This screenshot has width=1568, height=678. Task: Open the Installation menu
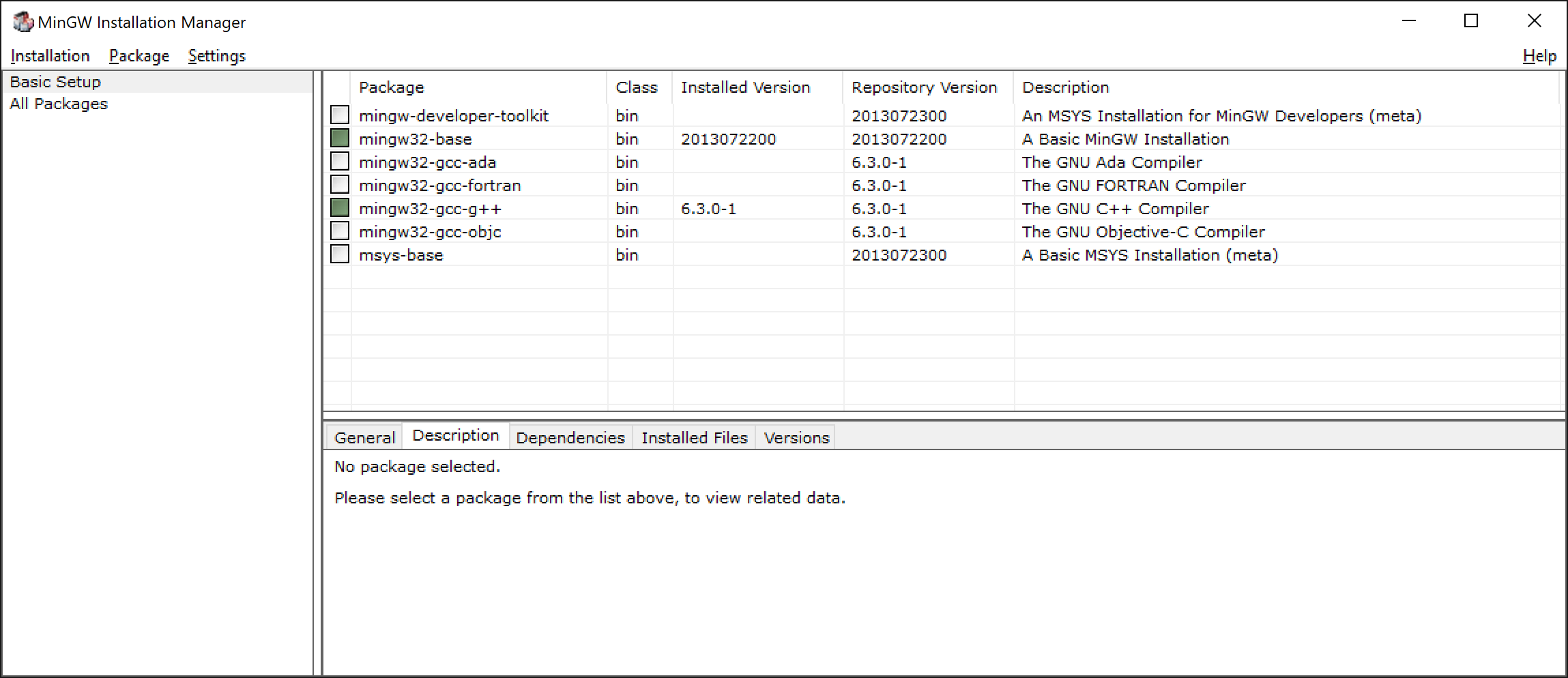click(50, 56)
